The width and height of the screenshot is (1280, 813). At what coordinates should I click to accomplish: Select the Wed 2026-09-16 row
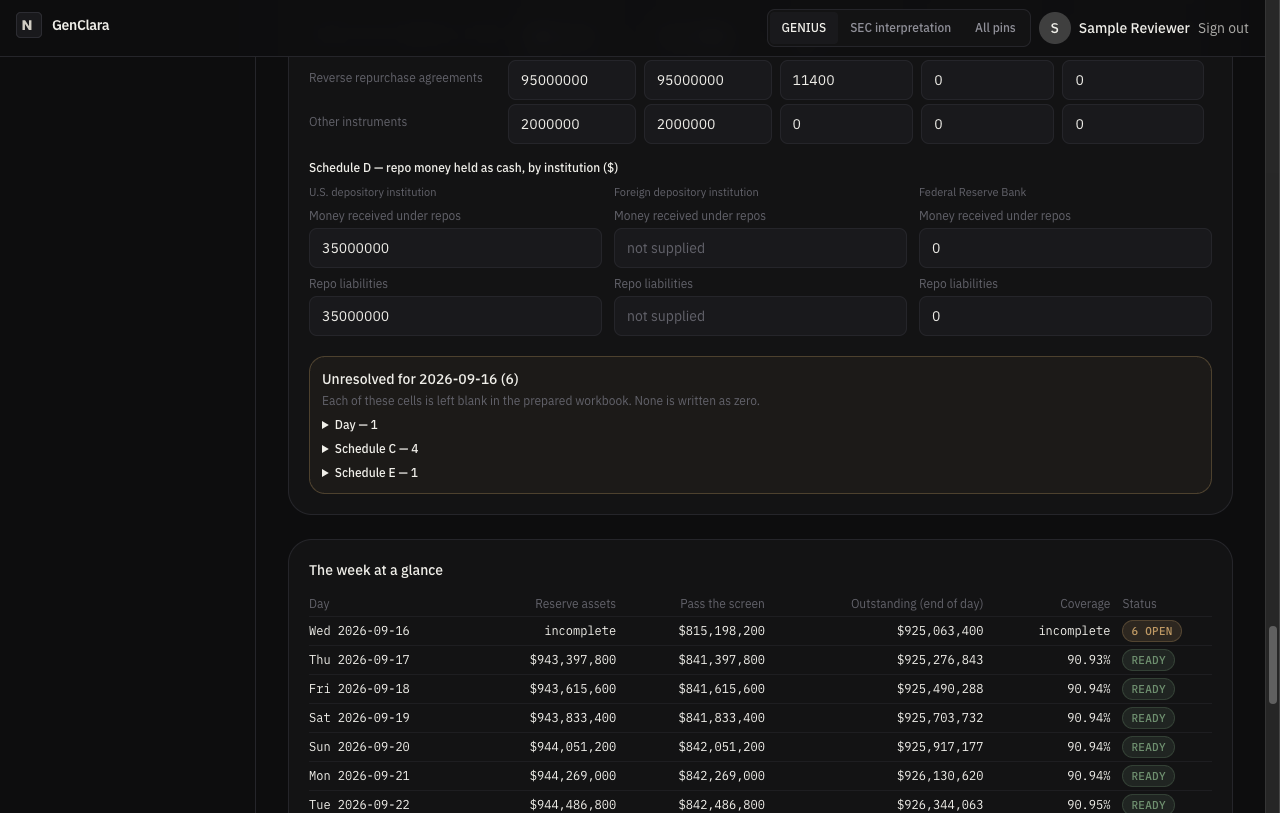(x=760, y=631)
